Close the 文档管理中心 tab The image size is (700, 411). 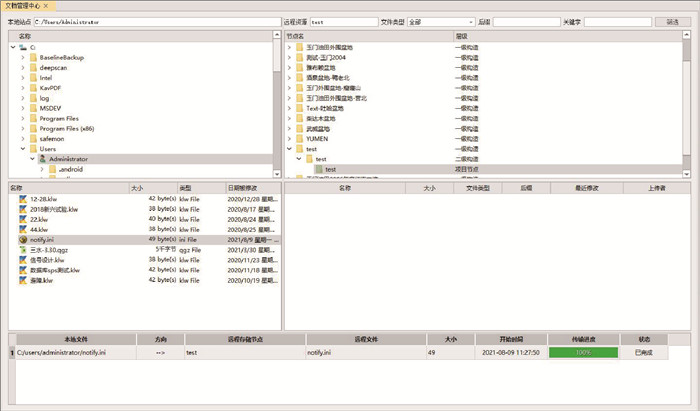(46, 6)
